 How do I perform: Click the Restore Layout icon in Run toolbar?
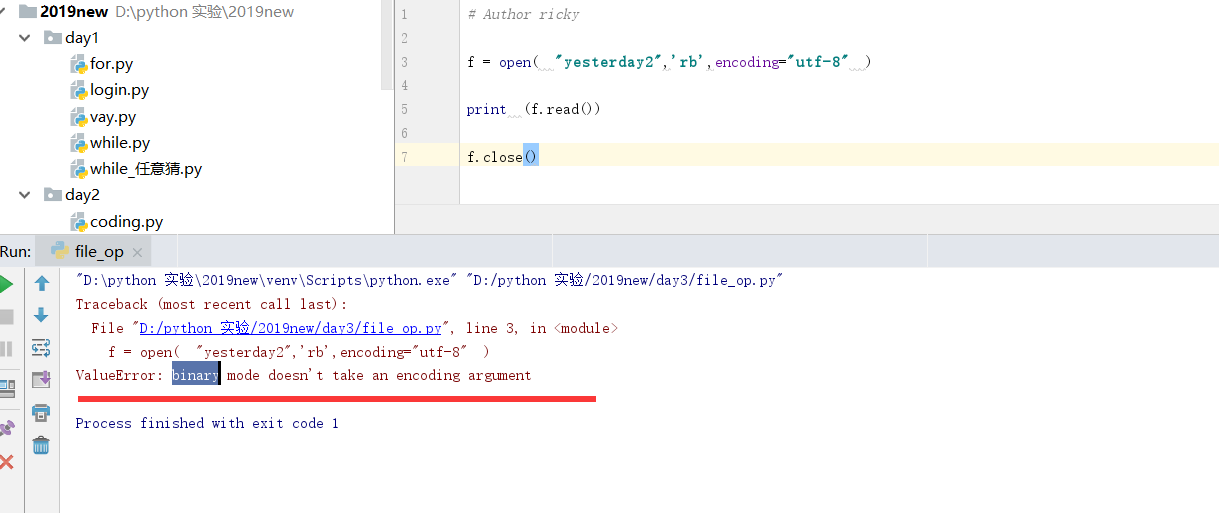pyautogui.click(x=6, y=387)
